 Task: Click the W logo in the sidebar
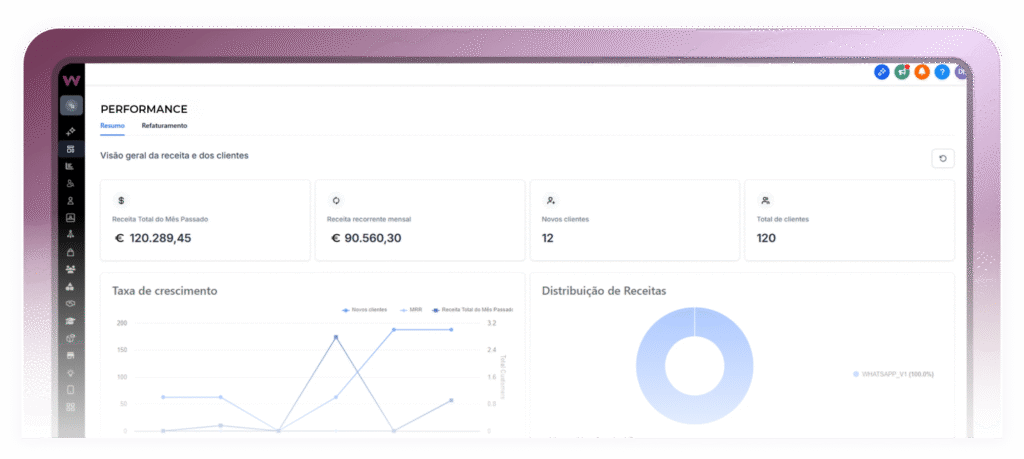coord(71,80)
